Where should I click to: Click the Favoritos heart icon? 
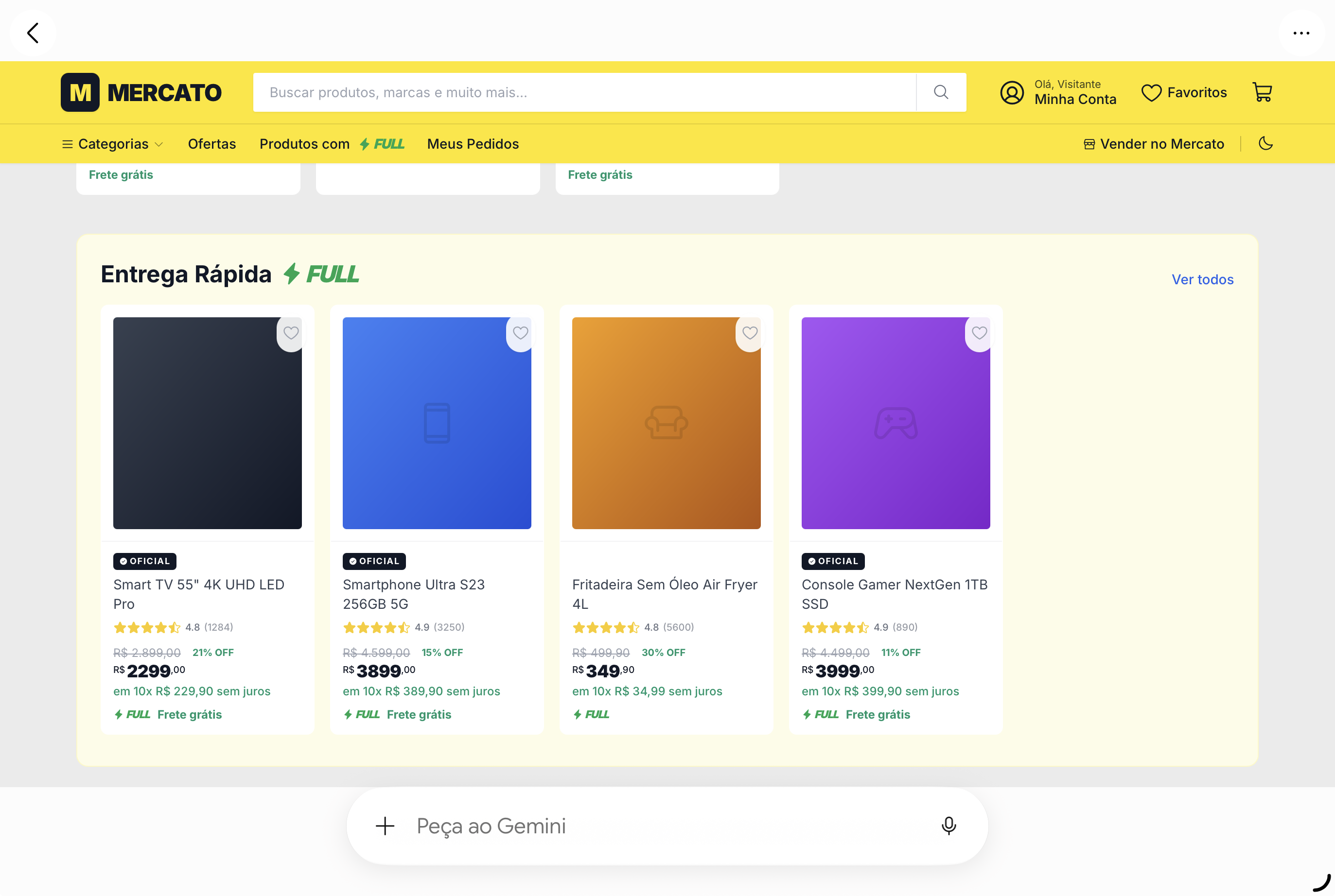point(1151,93)
